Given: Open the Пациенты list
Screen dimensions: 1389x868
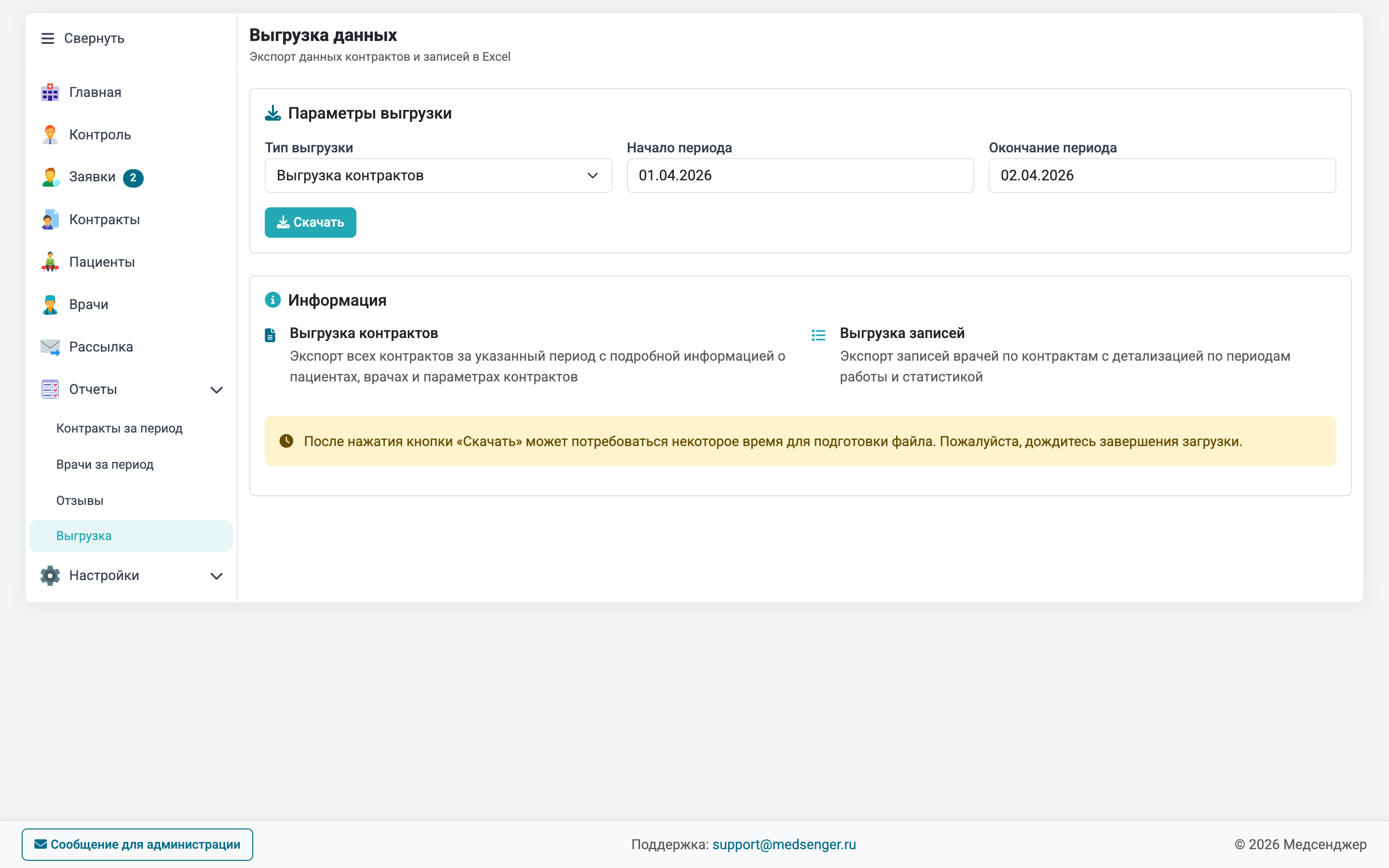Looking at the screenshot, I should point(131,262).
